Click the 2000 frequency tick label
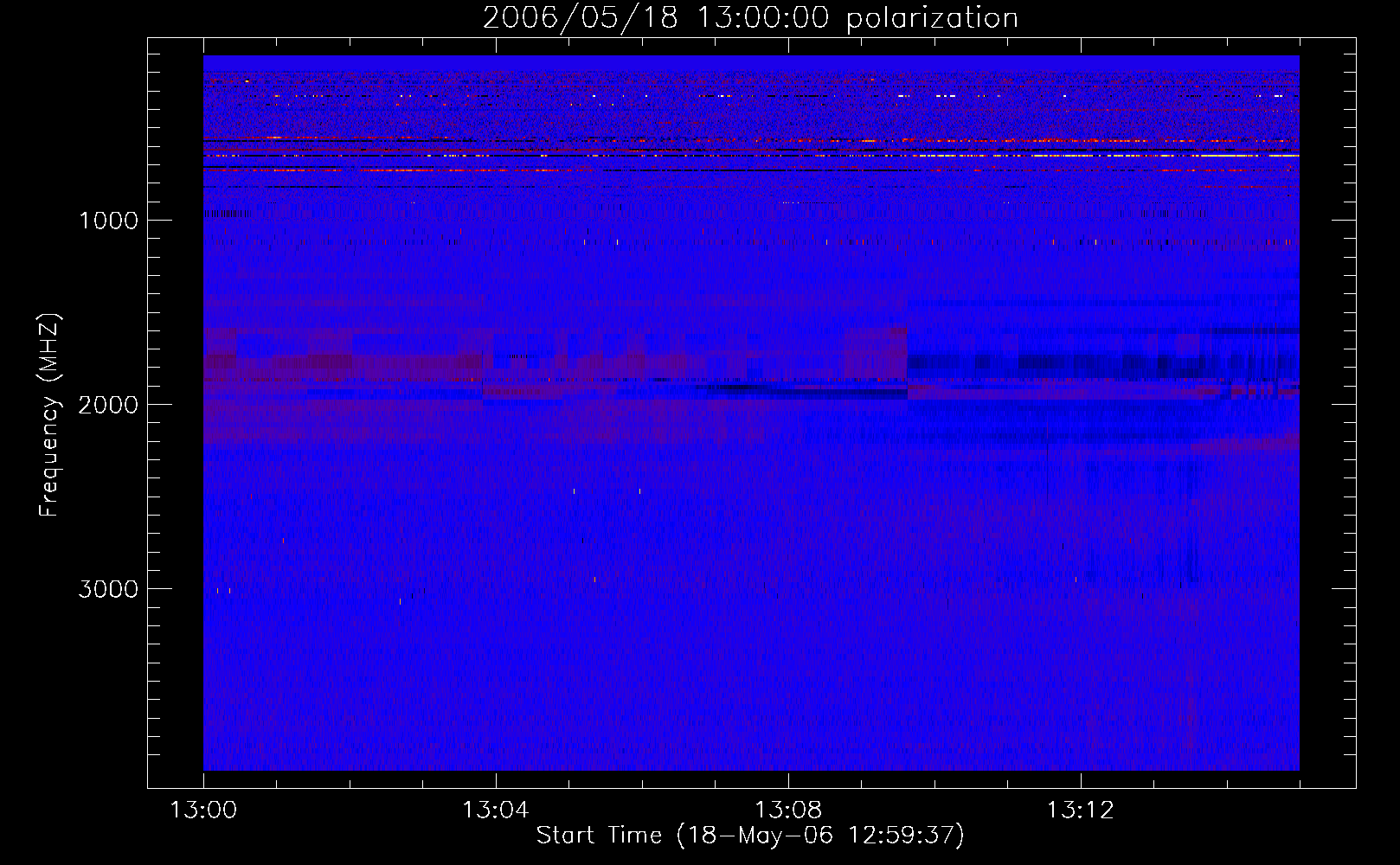This screenshot has height=865, width=1400. (x=108, y=405)
